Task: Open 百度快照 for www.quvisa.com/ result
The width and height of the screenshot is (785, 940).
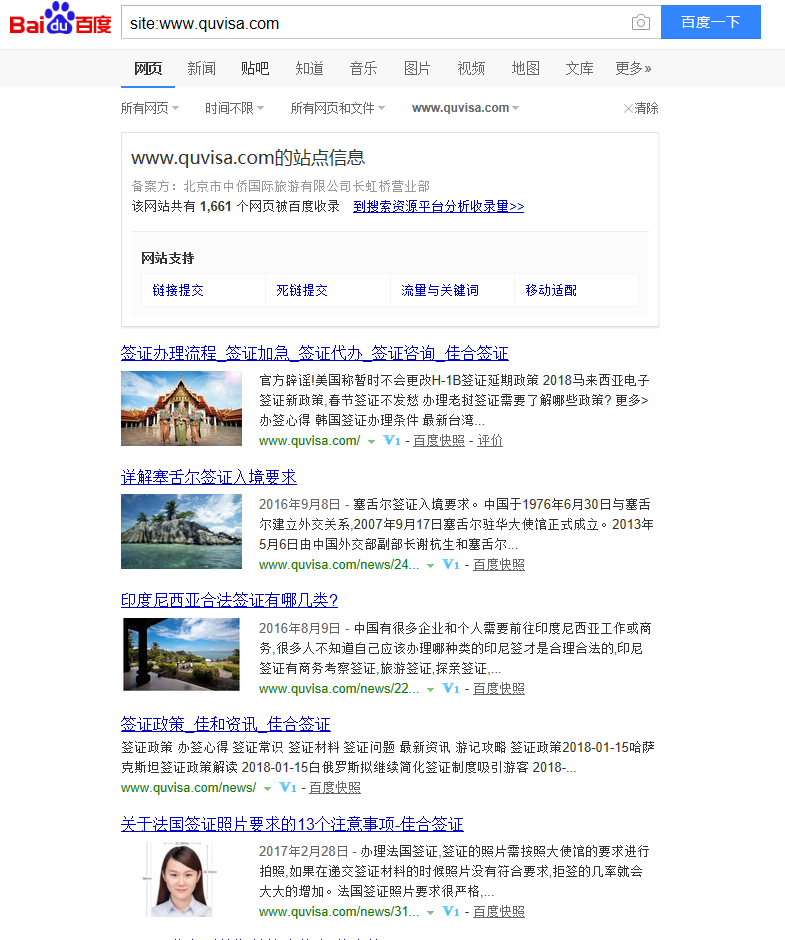Action: [439, 441]
